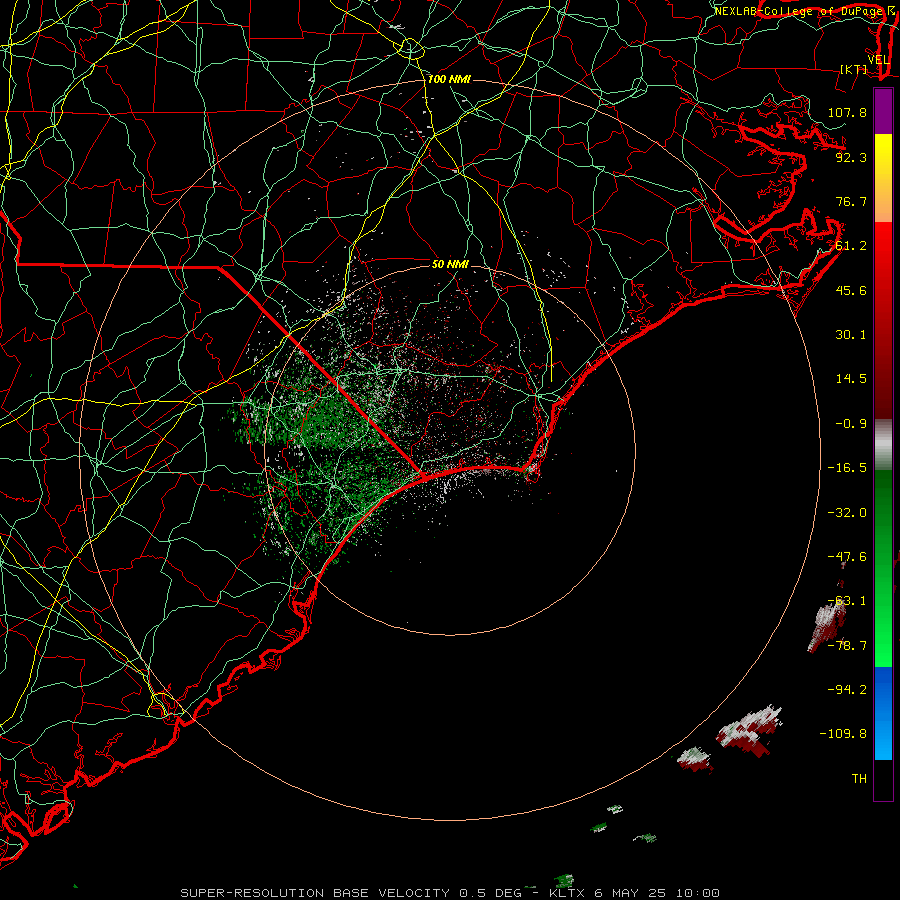Select the -0.9 scale value

(x=851, y=423)
